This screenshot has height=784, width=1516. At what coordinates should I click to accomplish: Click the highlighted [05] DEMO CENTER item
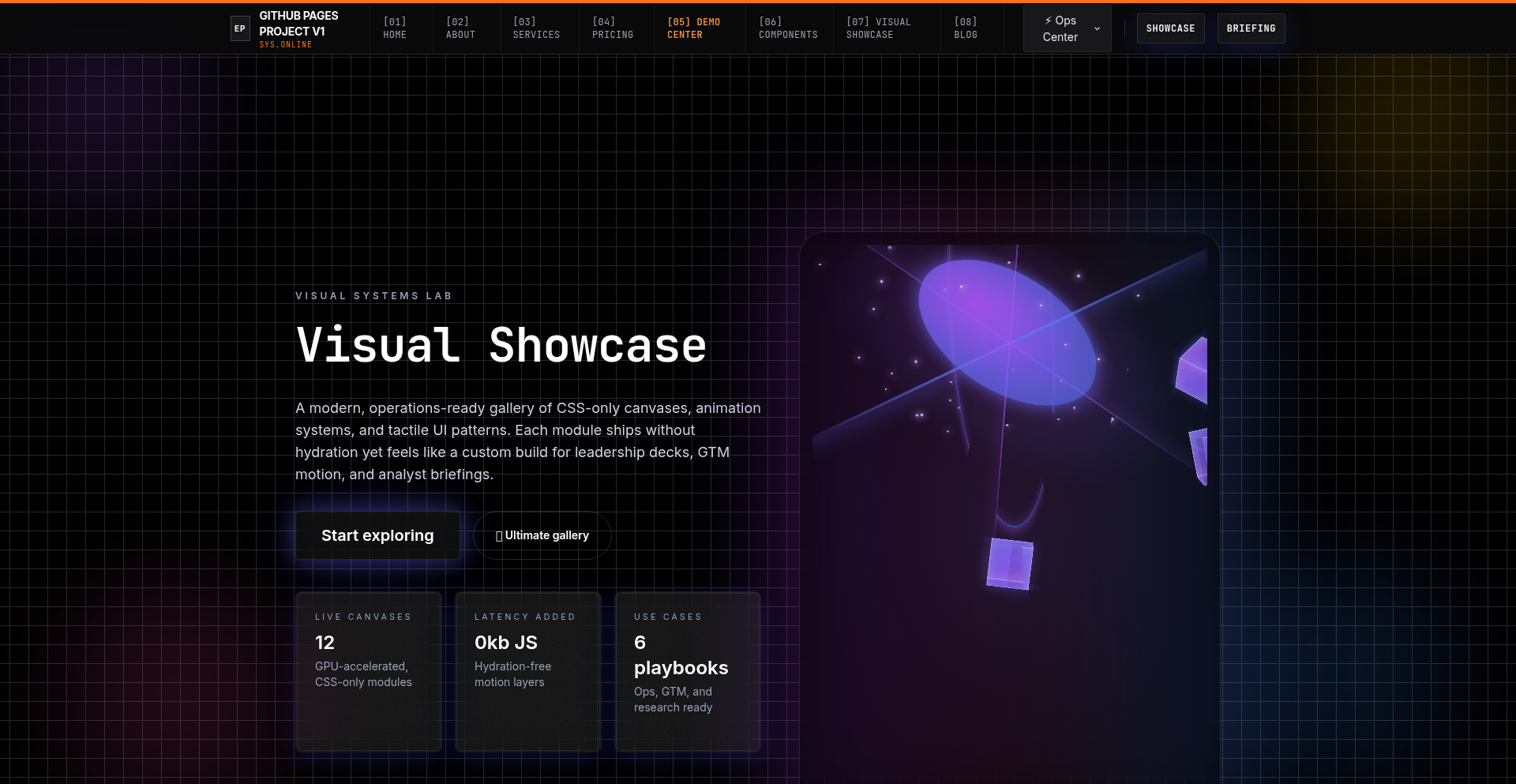coord(695,28)
